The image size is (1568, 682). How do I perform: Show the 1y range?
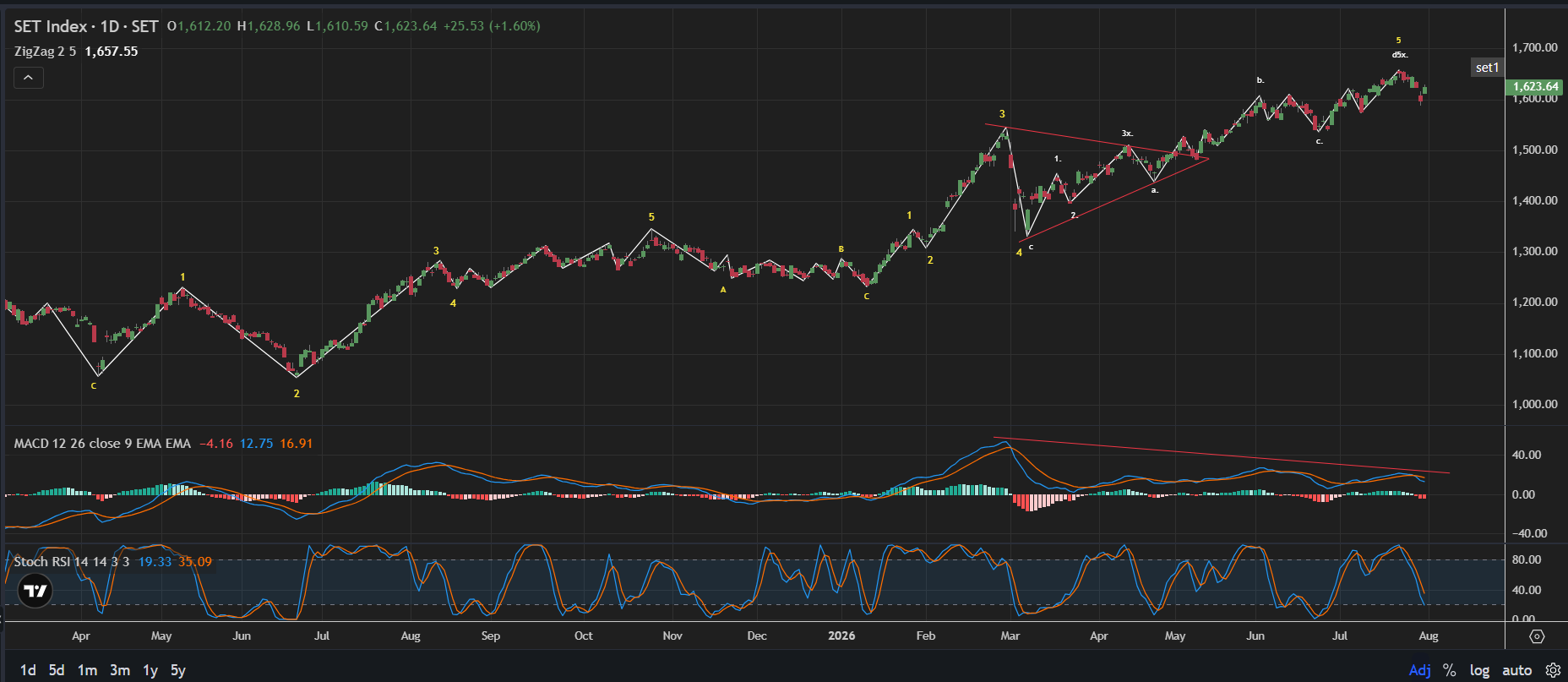[x=150, y=670]
